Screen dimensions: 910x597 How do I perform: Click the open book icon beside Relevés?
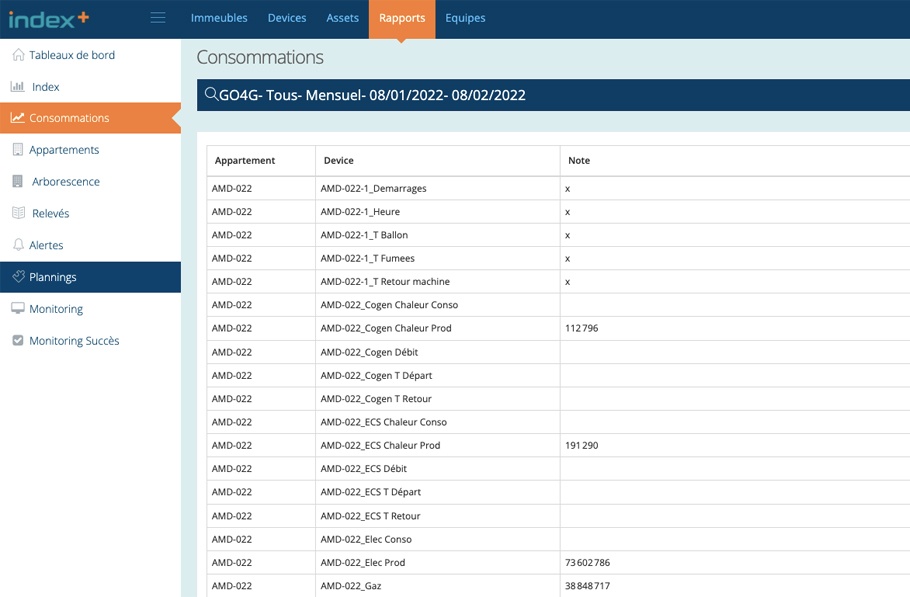(18, 213)
